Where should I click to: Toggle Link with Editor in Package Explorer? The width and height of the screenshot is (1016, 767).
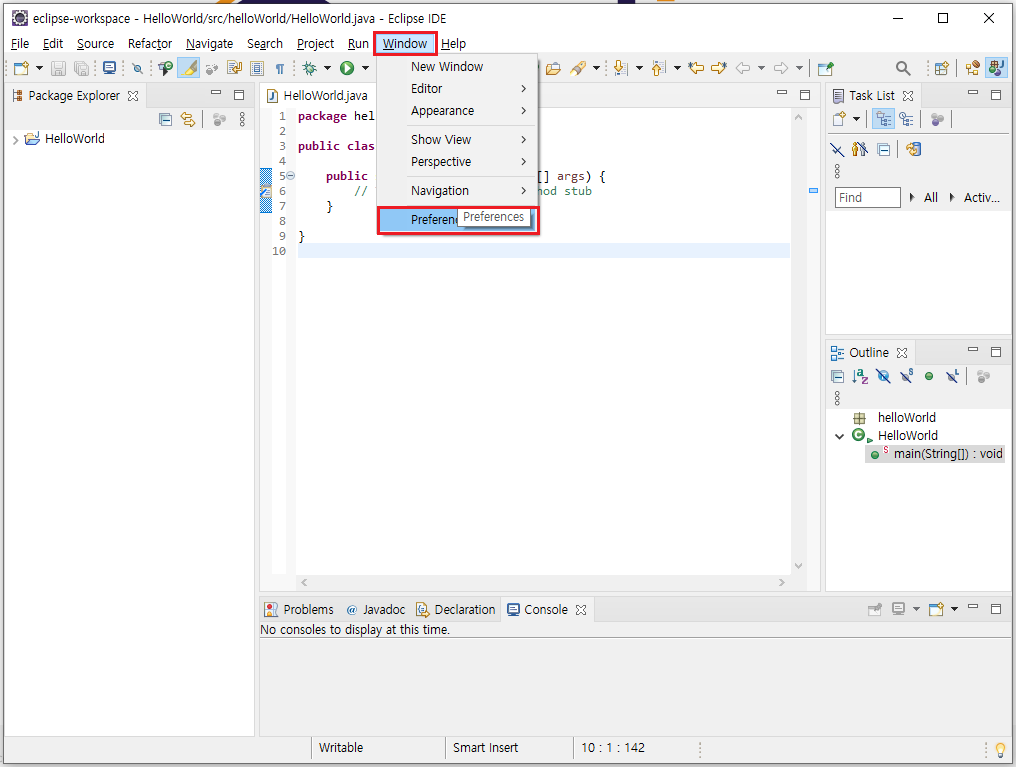pyautogui.click(x=188, y=119)
